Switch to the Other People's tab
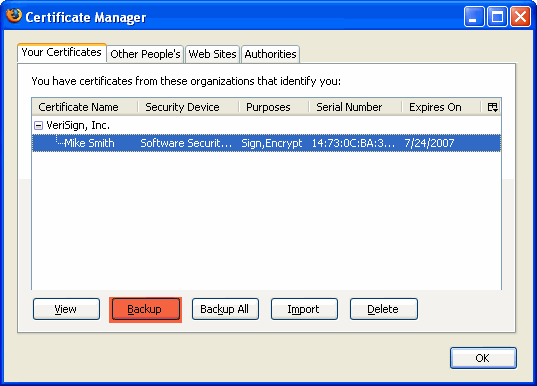537x386 pixels. click(x=145, y=54)
